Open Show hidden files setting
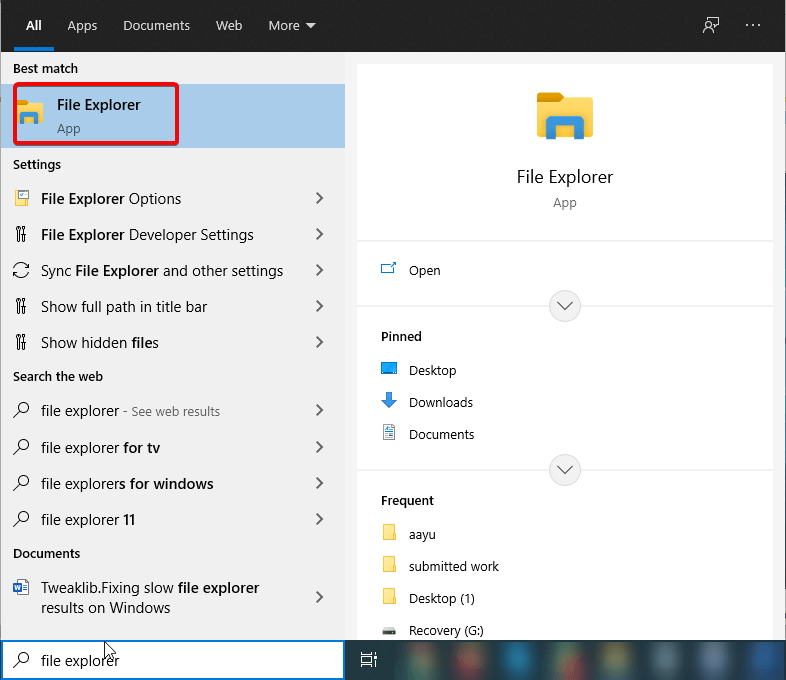The width and height of the screenshot is (786, 680). coord(100,343)
